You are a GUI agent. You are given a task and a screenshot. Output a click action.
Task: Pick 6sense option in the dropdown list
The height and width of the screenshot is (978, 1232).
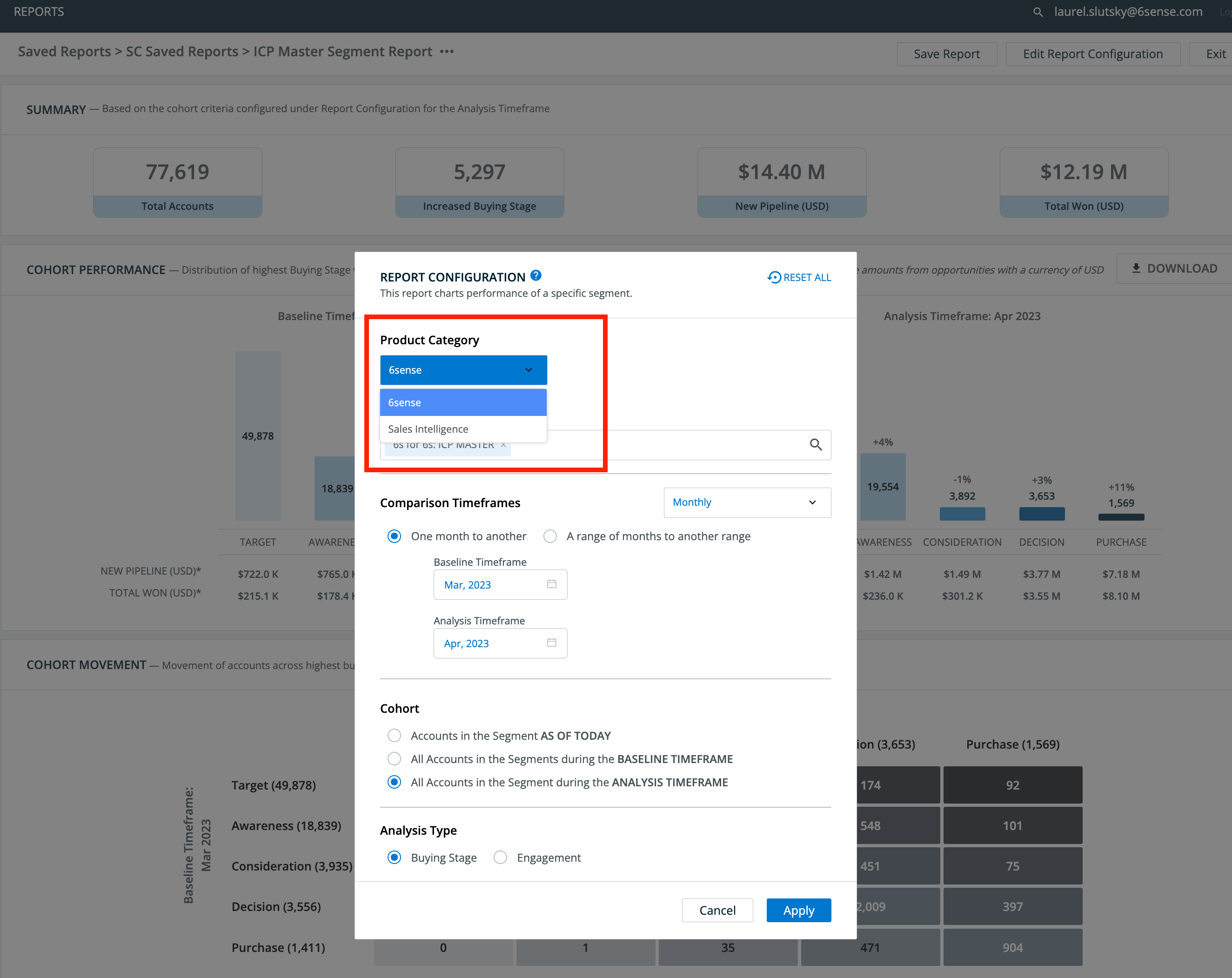[463, 402]
